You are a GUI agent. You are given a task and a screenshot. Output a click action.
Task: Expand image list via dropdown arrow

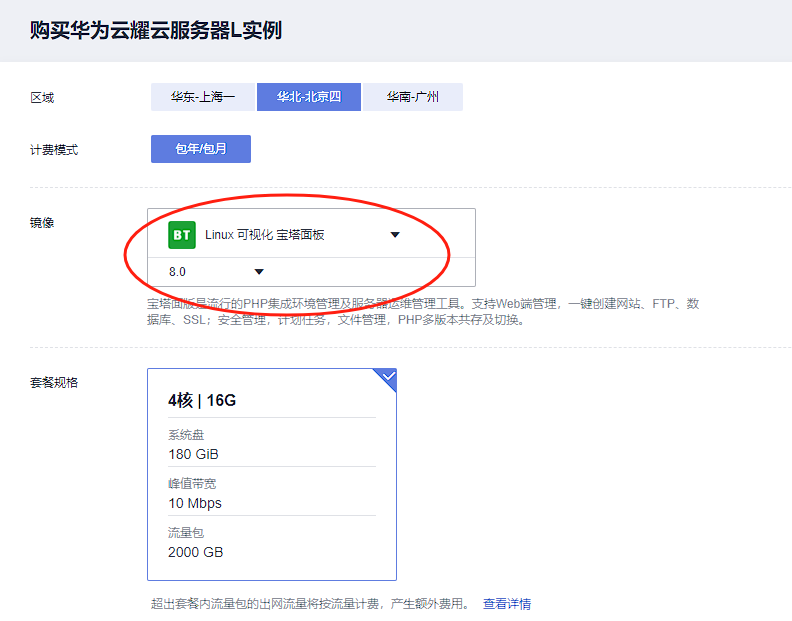tap(395, 234)
